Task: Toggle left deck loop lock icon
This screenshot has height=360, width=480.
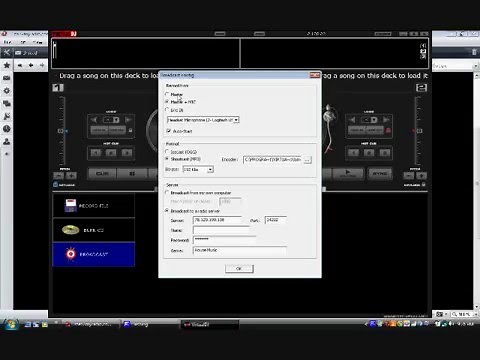Action: point(130,130)
